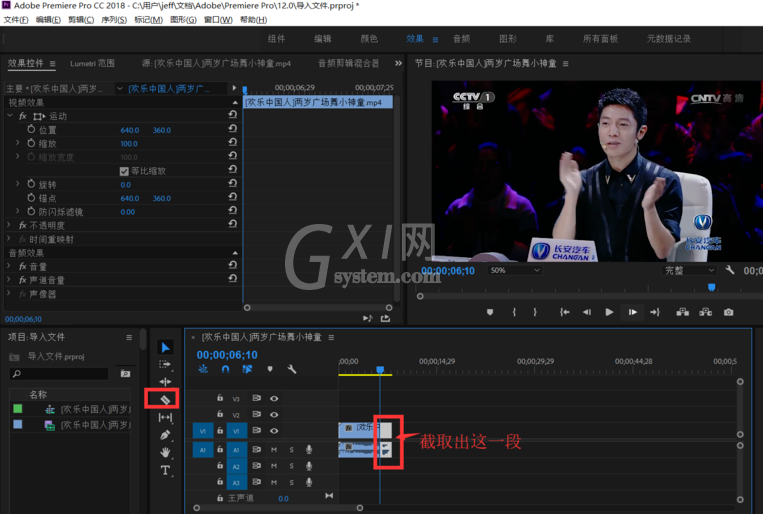Select the Pen tool

[x=165, y=435]
